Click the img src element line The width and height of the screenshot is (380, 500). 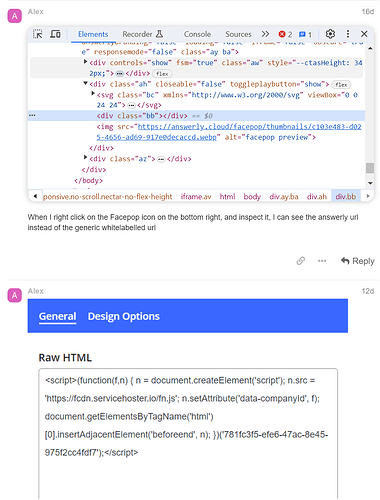pyautogui.click(x=229, y=132)
